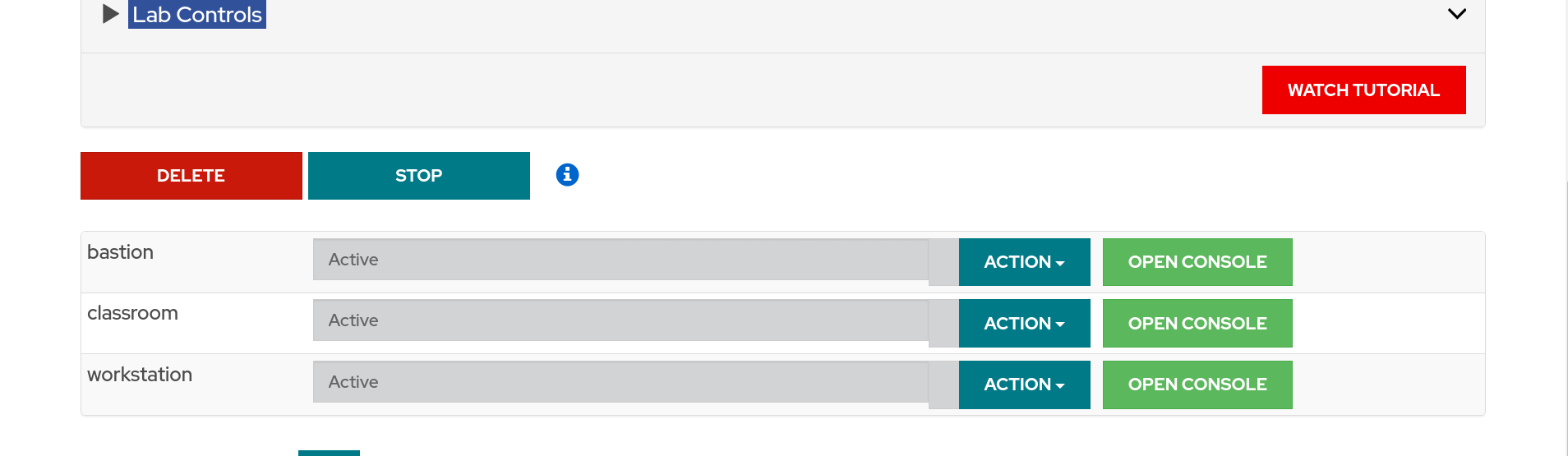Open console for bastion

coord(1197,262)
